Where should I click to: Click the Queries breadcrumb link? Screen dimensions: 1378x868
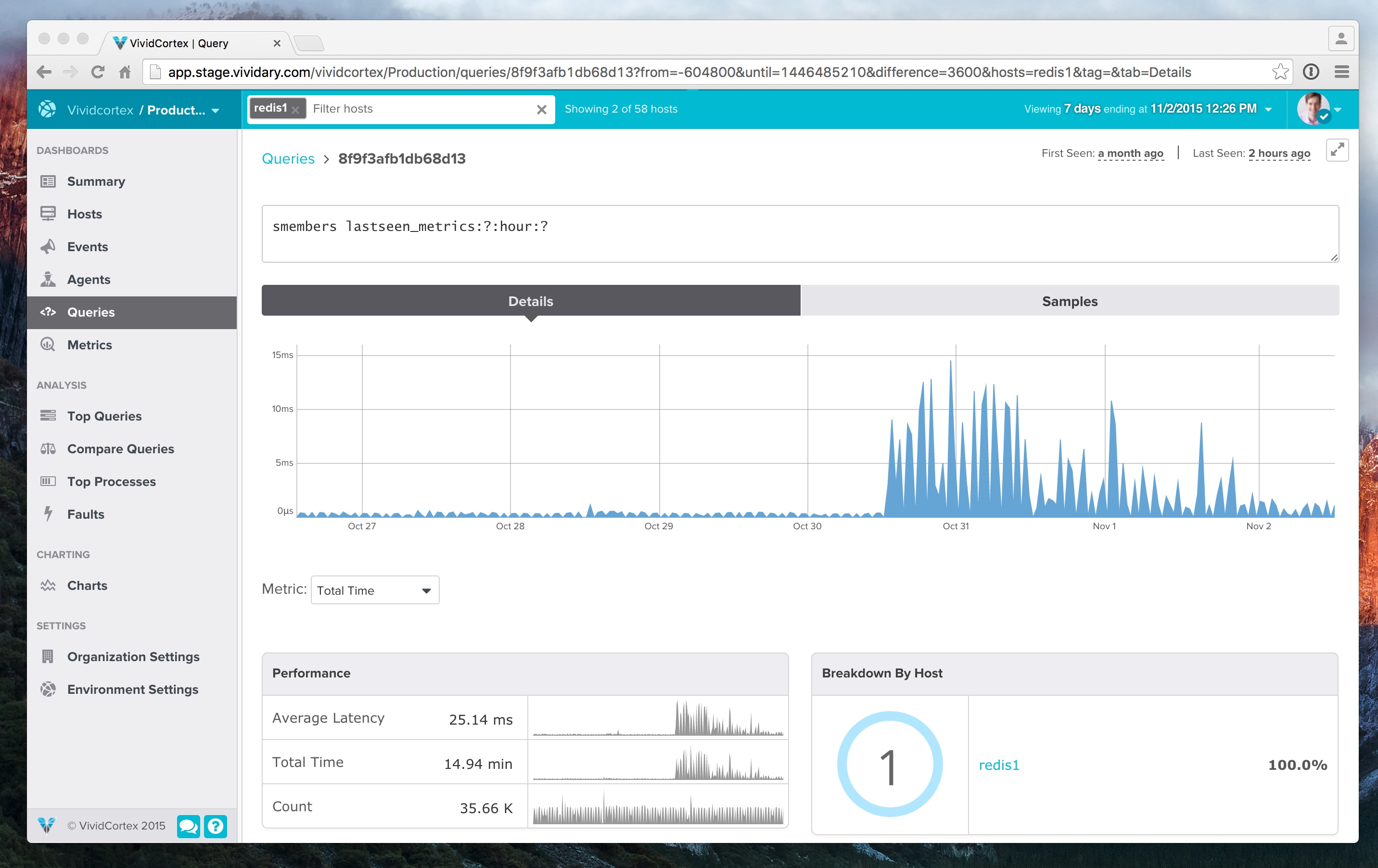pos(288,158)
